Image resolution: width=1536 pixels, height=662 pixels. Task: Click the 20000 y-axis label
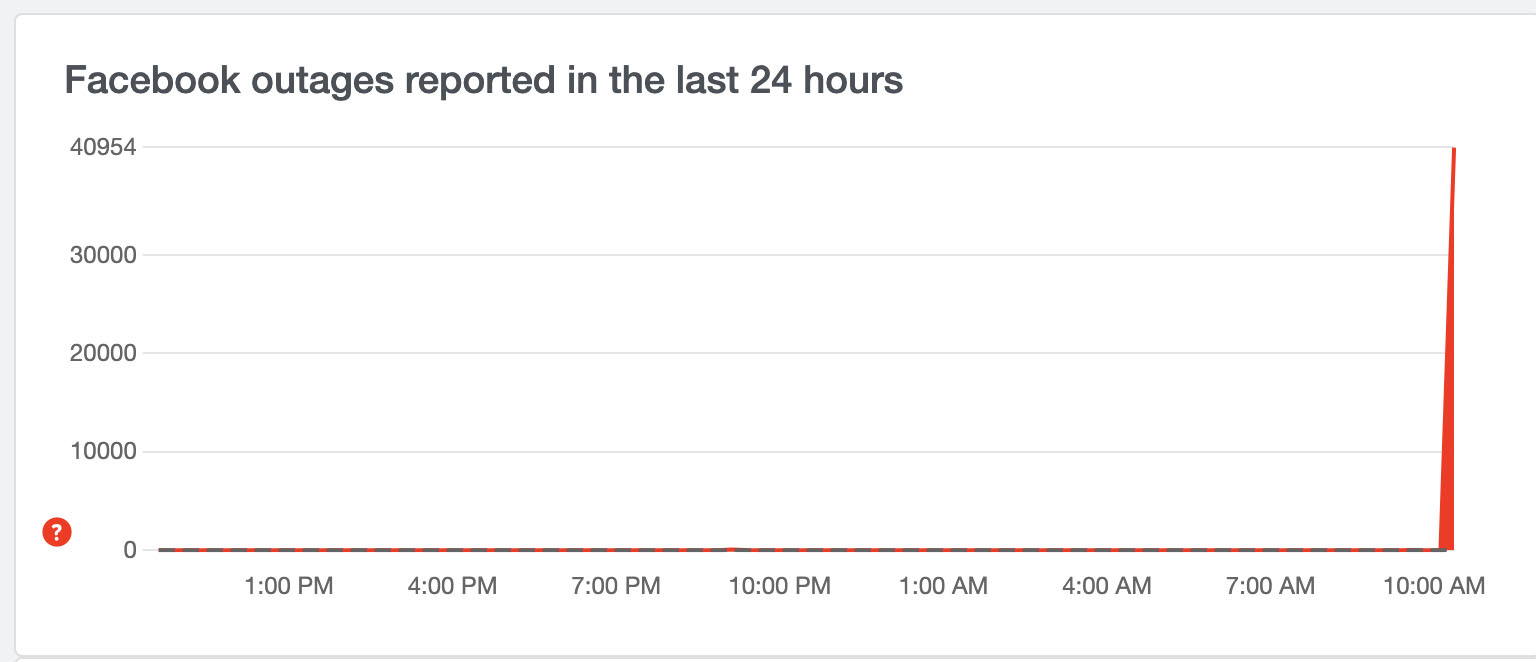pos(102,353)
